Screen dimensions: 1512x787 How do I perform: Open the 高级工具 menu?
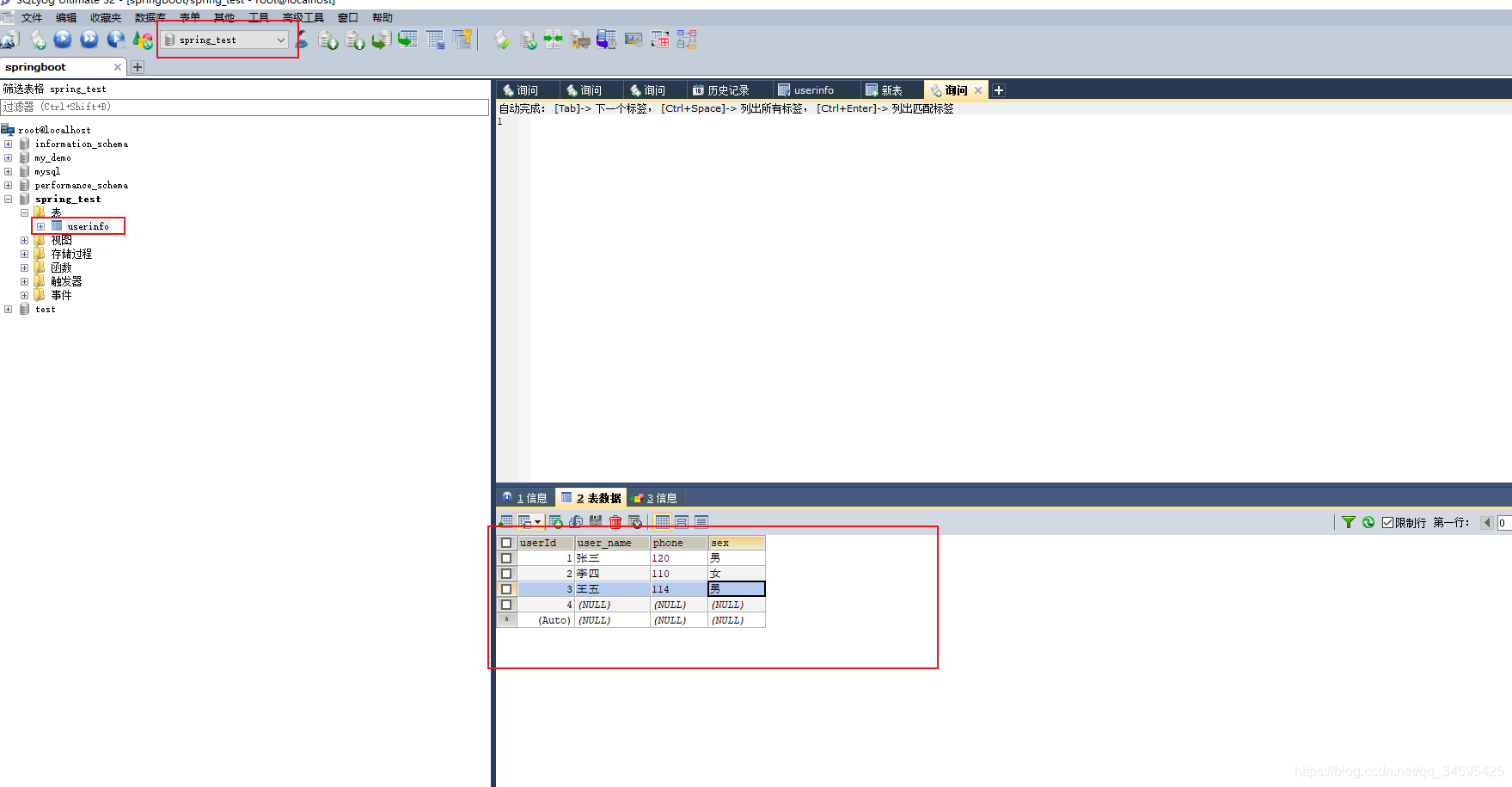pos(303,17)
